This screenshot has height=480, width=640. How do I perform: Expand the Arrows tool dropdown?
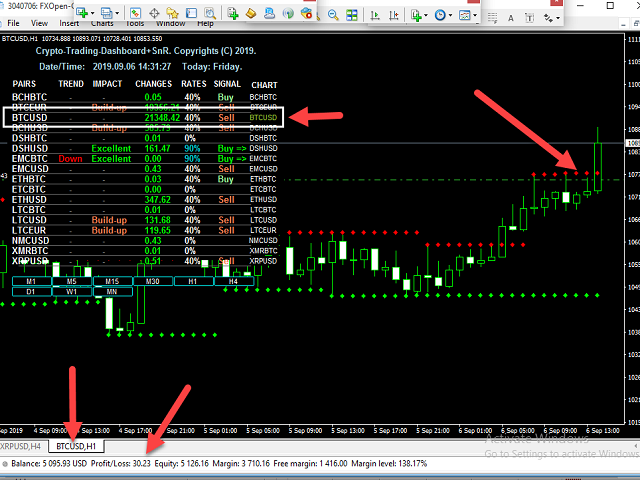coord(558,18)
